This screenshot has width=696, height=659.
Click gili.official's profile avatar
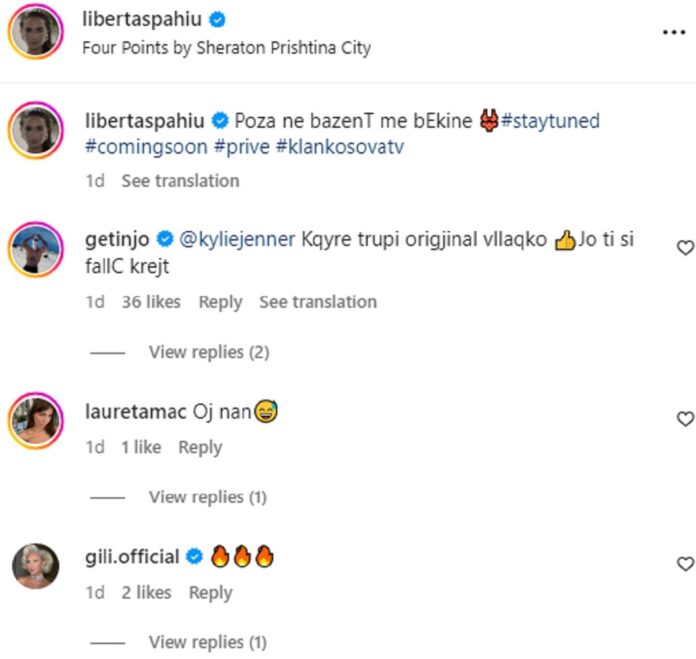click(x=36, y=567)
